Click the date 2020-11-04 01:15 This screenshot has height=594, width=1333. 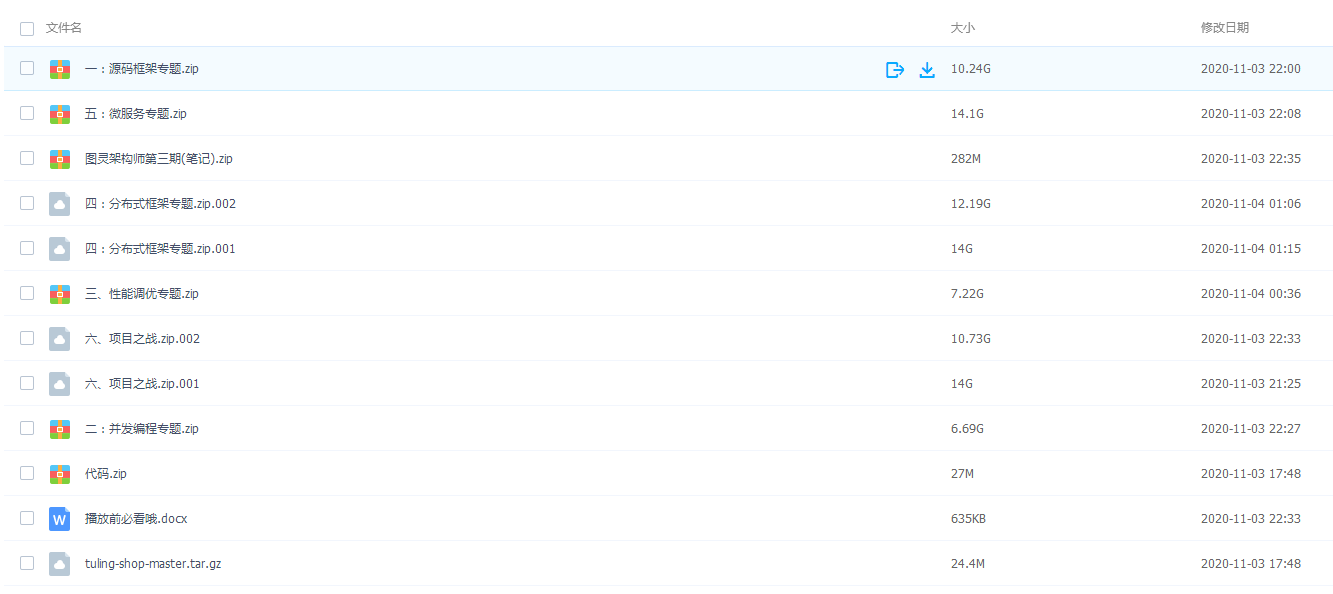click(x=1251, y=249)
